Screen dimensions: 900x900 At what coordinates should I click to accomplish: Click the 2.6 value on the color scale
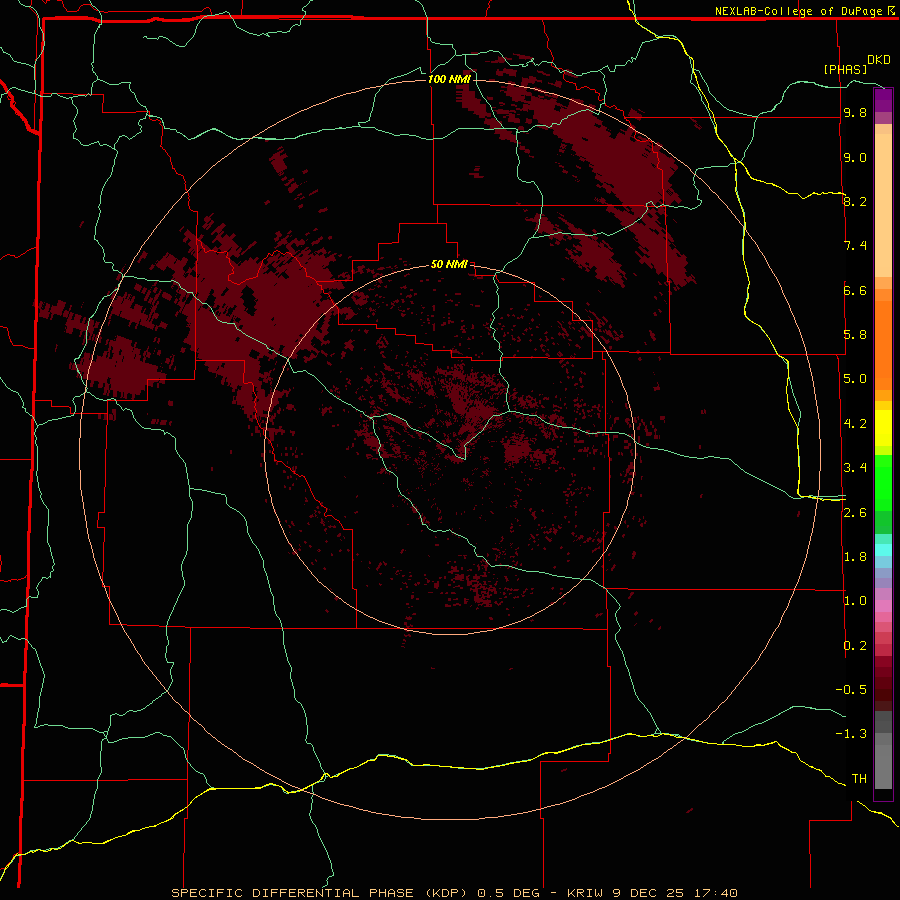(855, 513)
